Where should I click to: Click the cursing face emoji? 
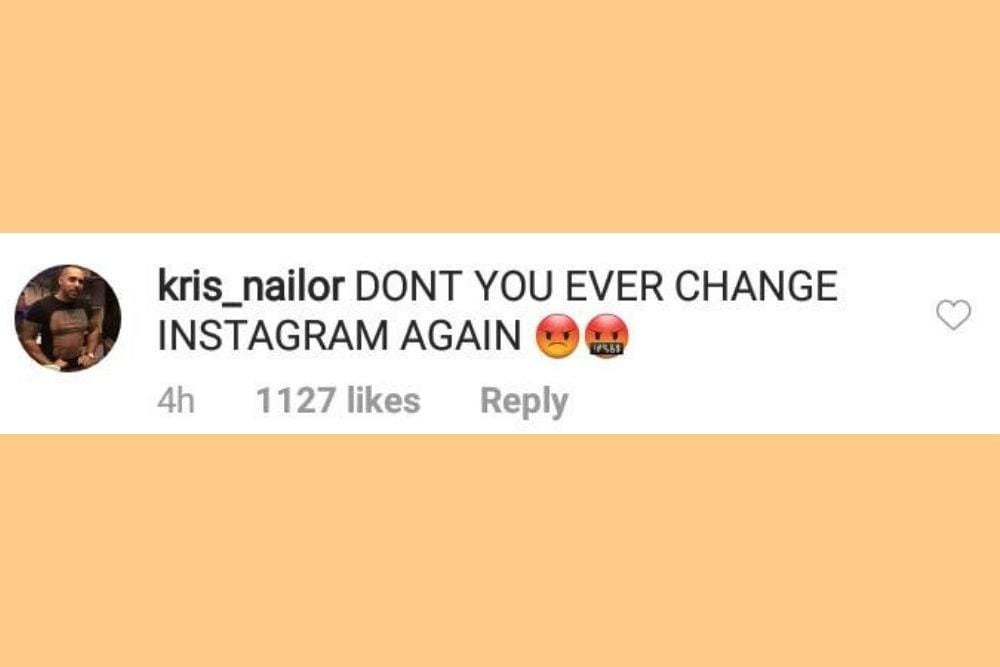(x=606, y=336)
